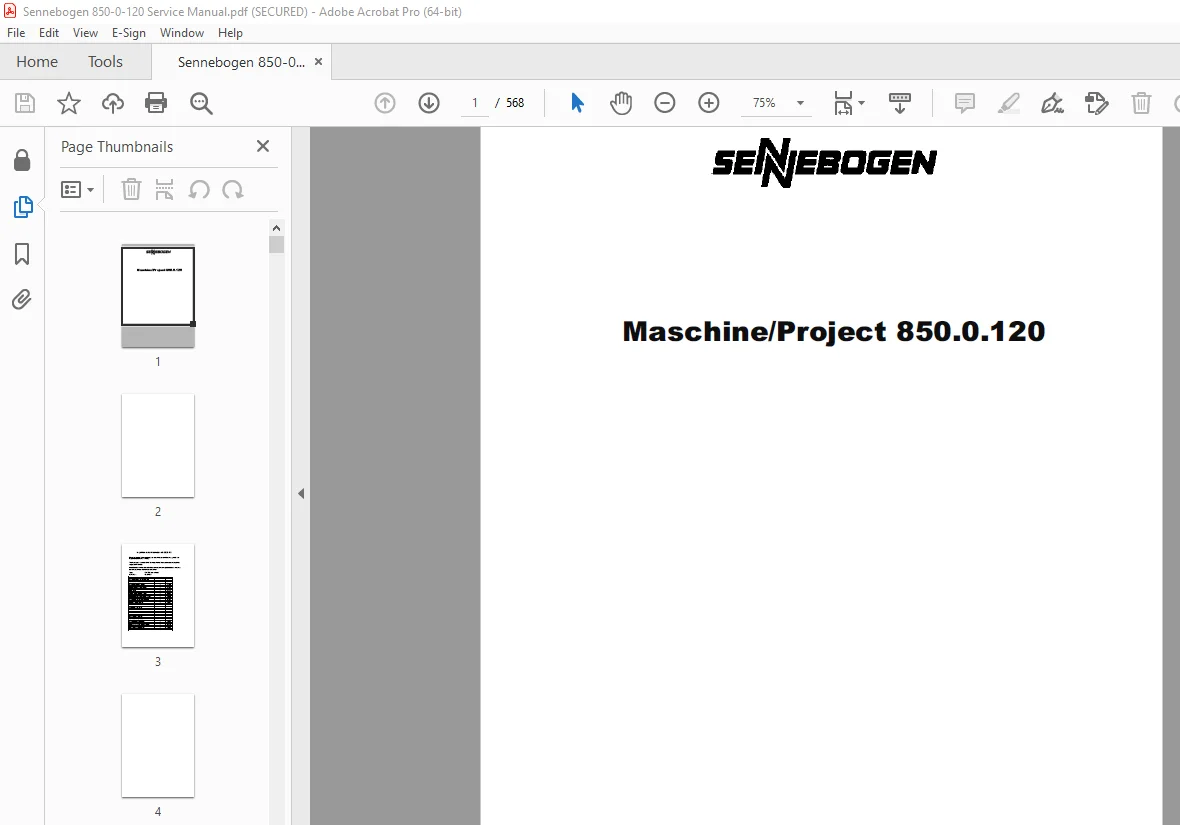Add a sticky note comment
The height and width of the screenshot is (825, 1180).
(965, 103)
